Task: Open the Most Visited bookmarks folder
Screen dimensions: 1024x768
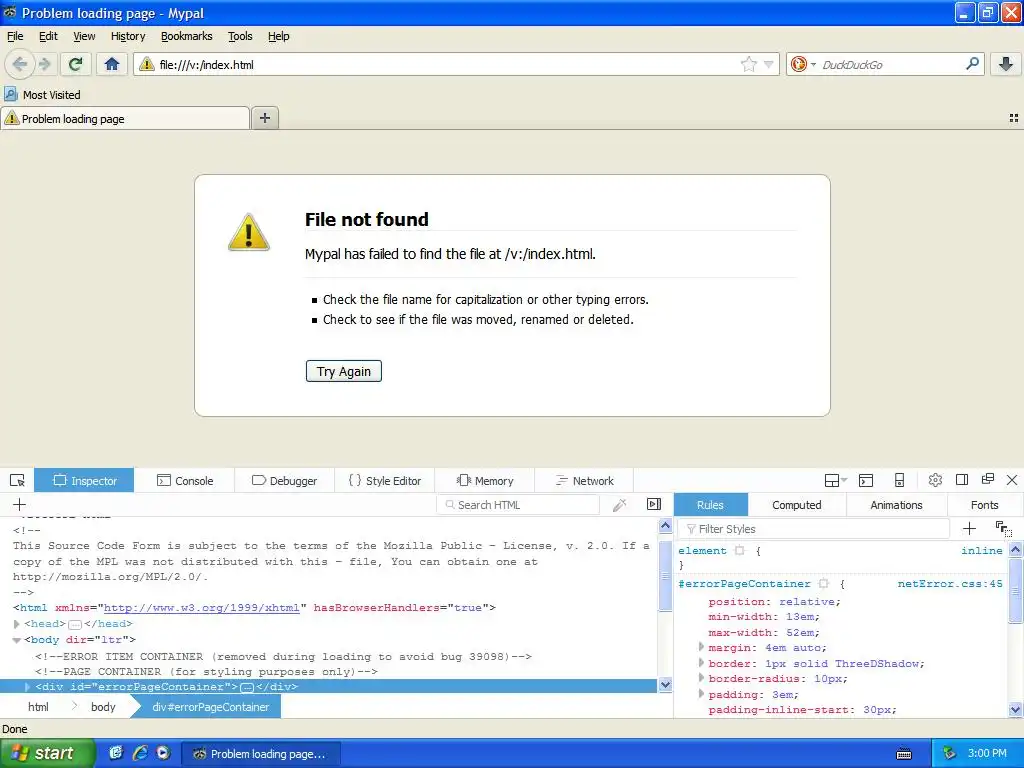Action: coord(42,95)
